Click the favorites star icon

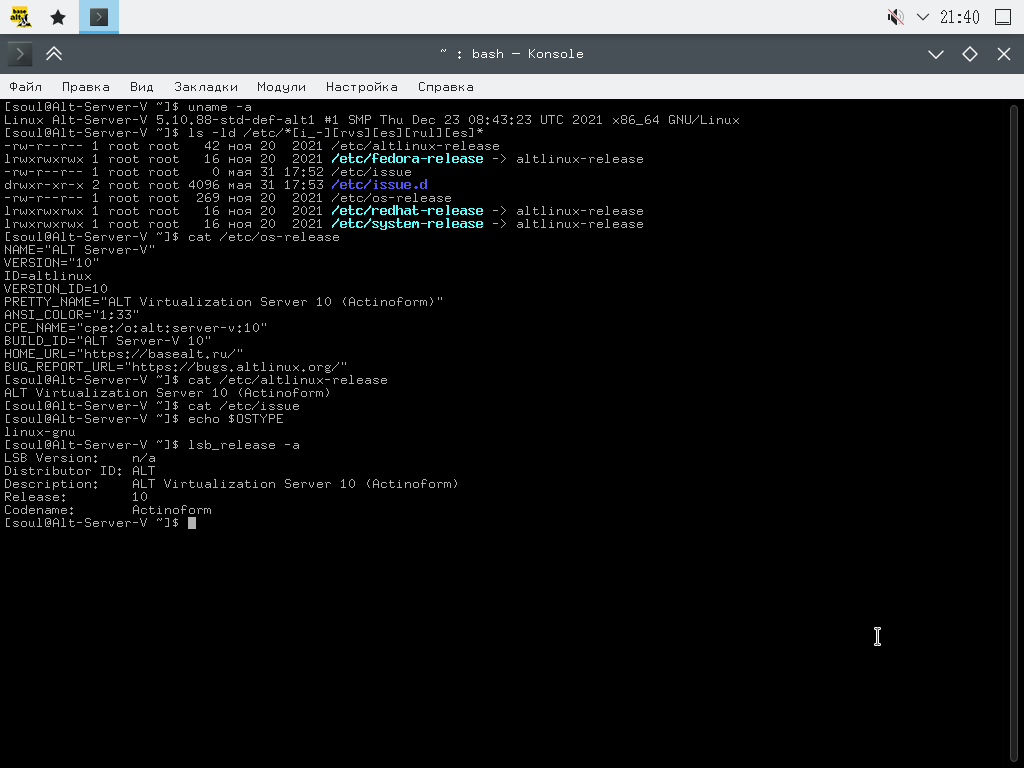(58, 17)
